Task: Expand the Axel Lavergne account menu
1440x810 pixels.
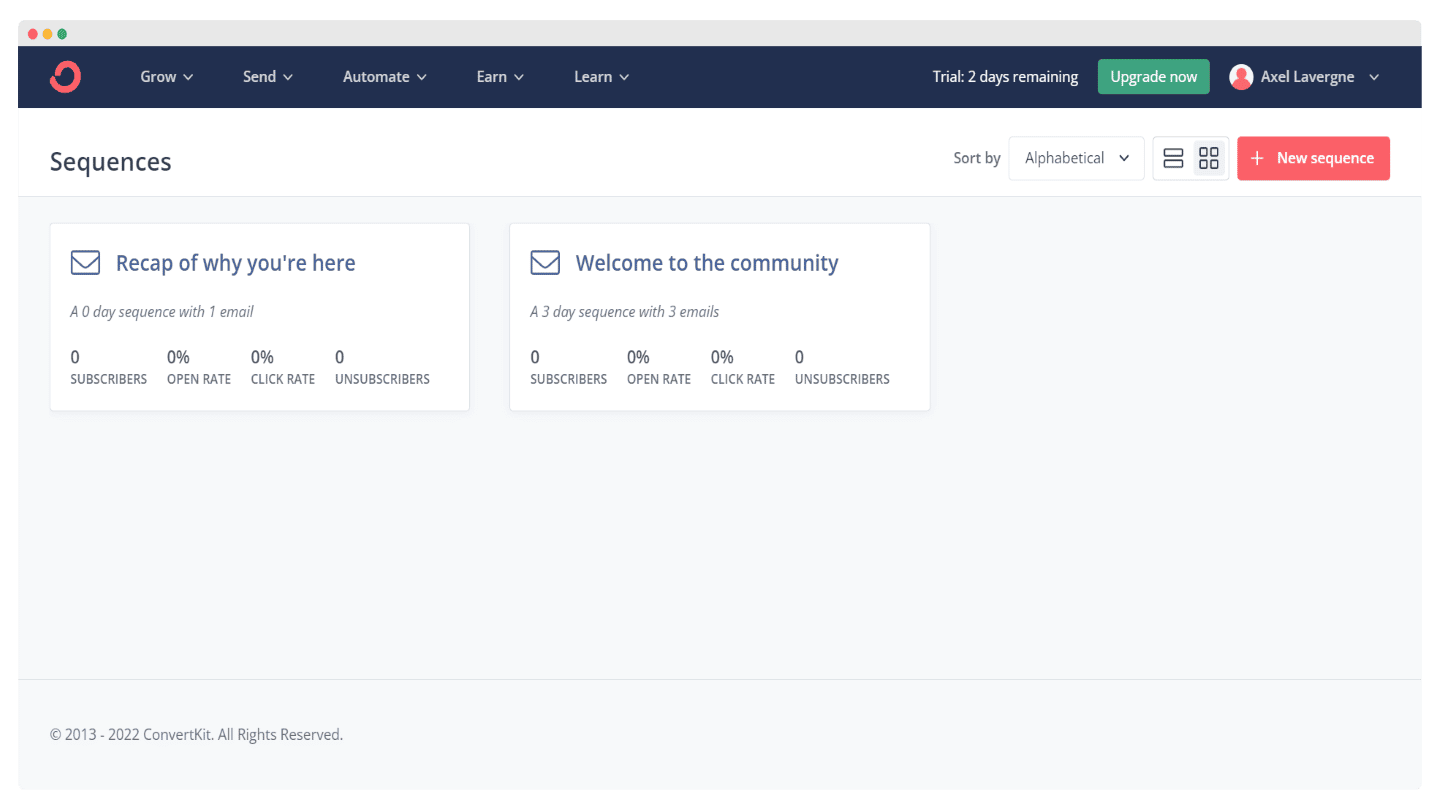Action: 1306,77
